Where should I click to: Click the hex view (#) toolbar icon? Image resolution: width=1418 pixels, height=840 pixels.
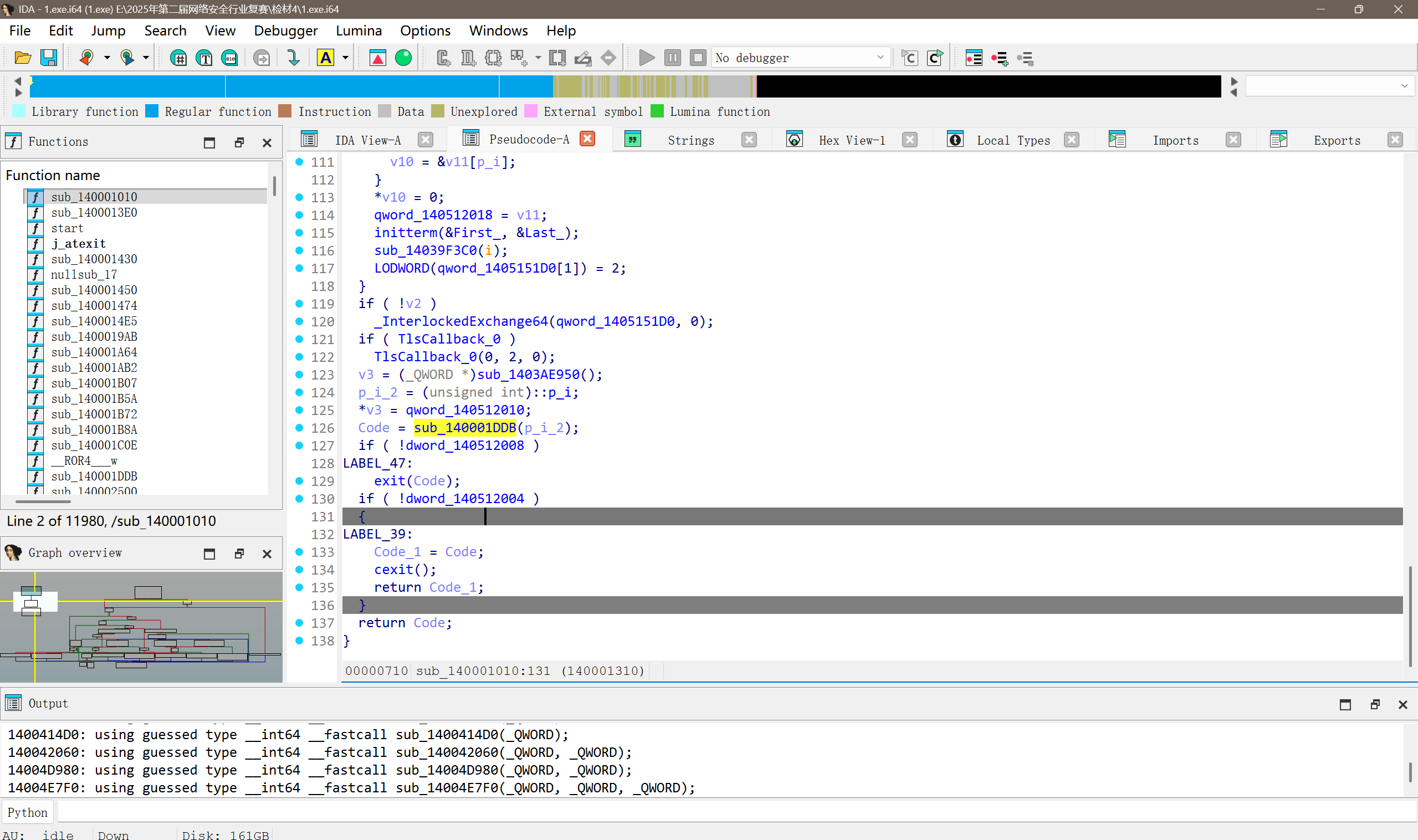[x=178, y=58]
